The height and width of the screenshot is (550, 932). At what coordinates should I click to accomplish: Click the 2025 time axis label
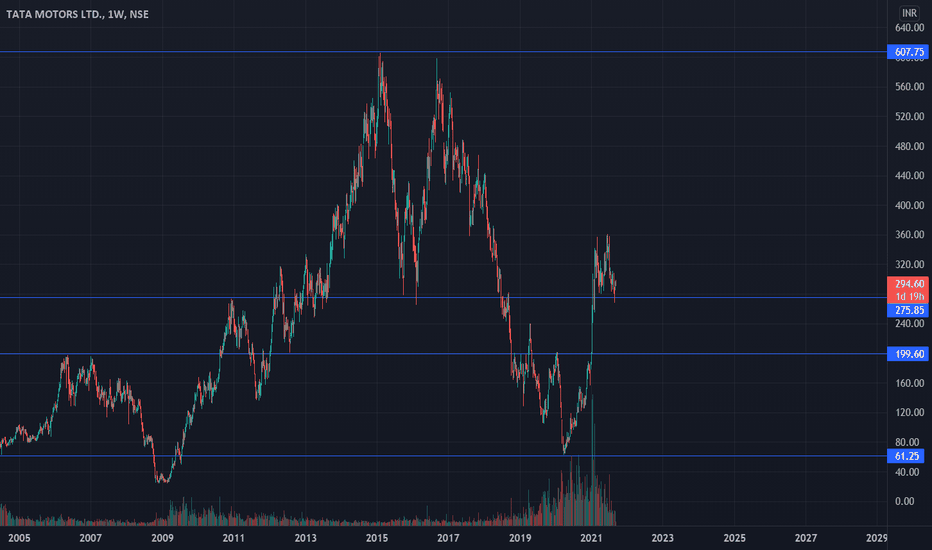735,538
